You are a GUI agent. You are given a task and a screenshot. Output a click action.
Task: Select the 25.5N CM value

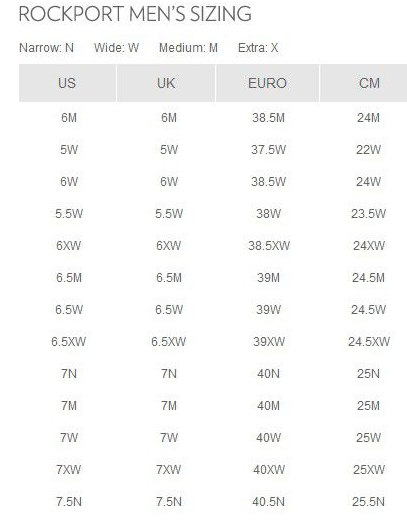368,501
